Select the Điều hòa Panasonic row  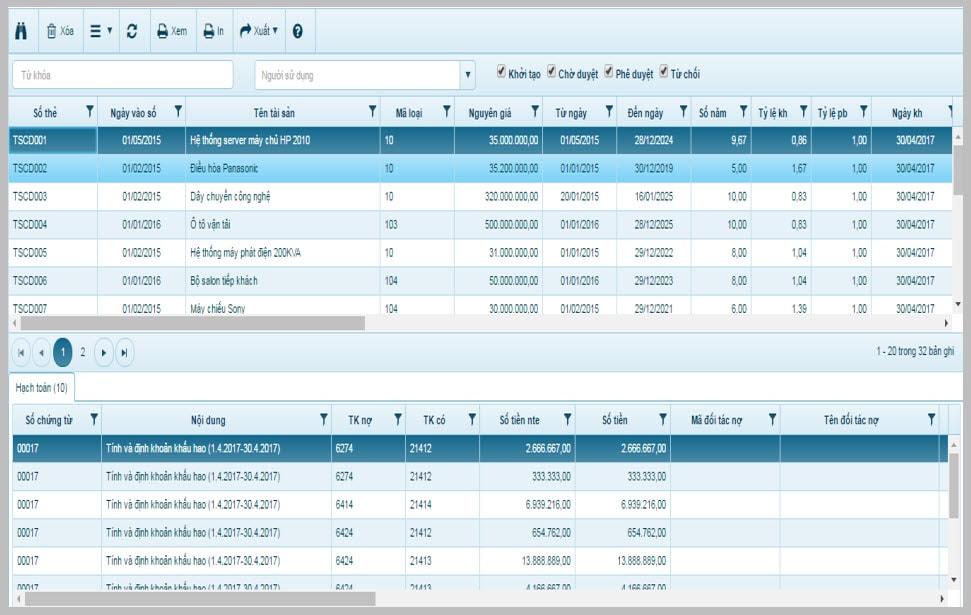tap(480, 168)
